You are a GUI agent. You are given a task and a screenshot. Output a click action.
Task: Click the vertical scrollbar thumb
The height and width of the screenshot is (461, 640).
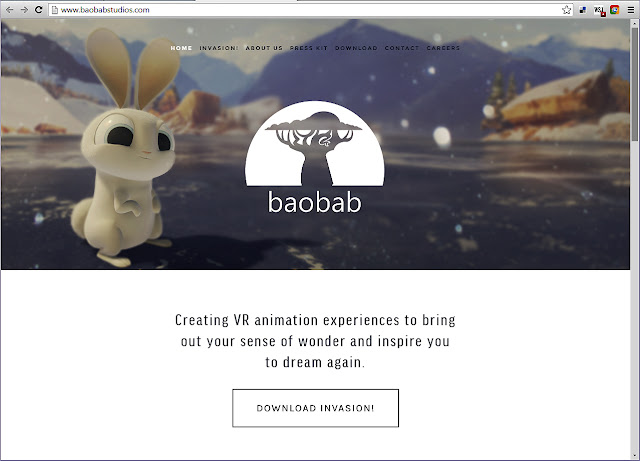click(635, 84)
